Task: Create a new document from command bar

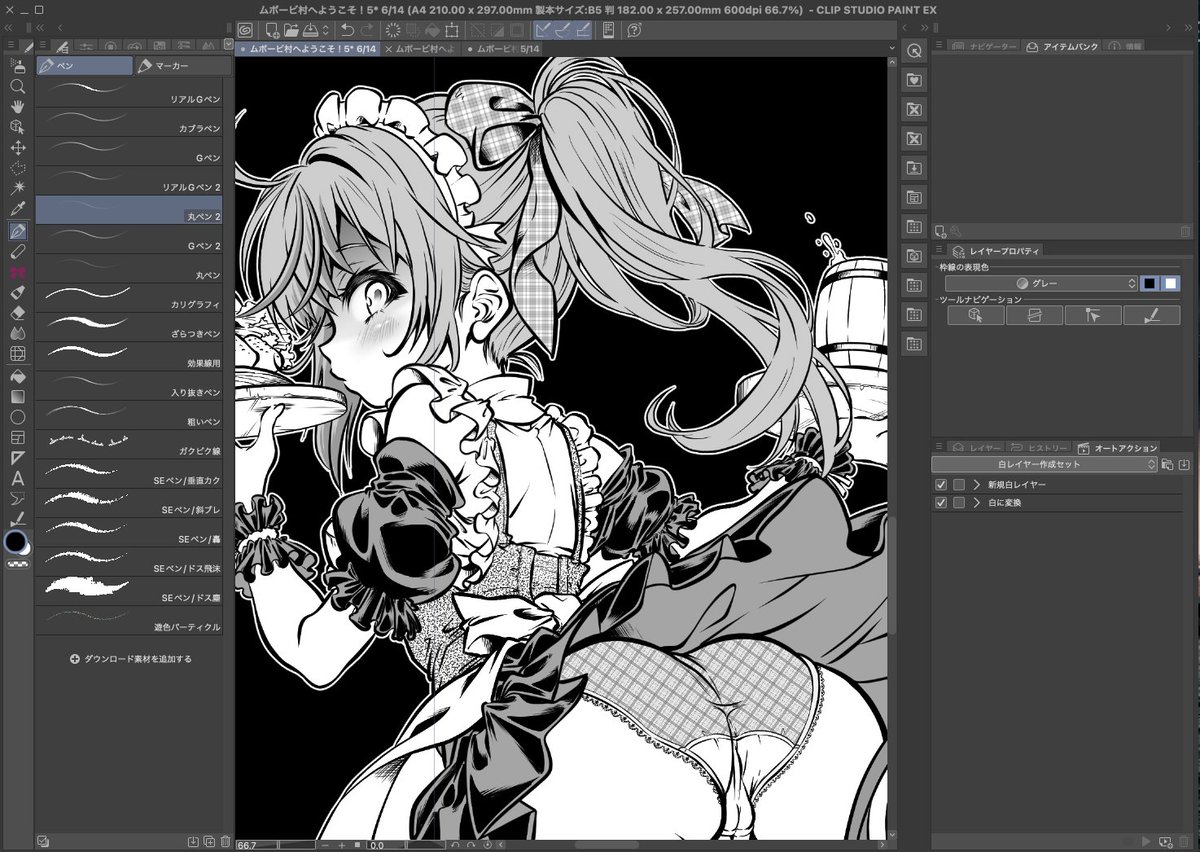Action: 271,29
